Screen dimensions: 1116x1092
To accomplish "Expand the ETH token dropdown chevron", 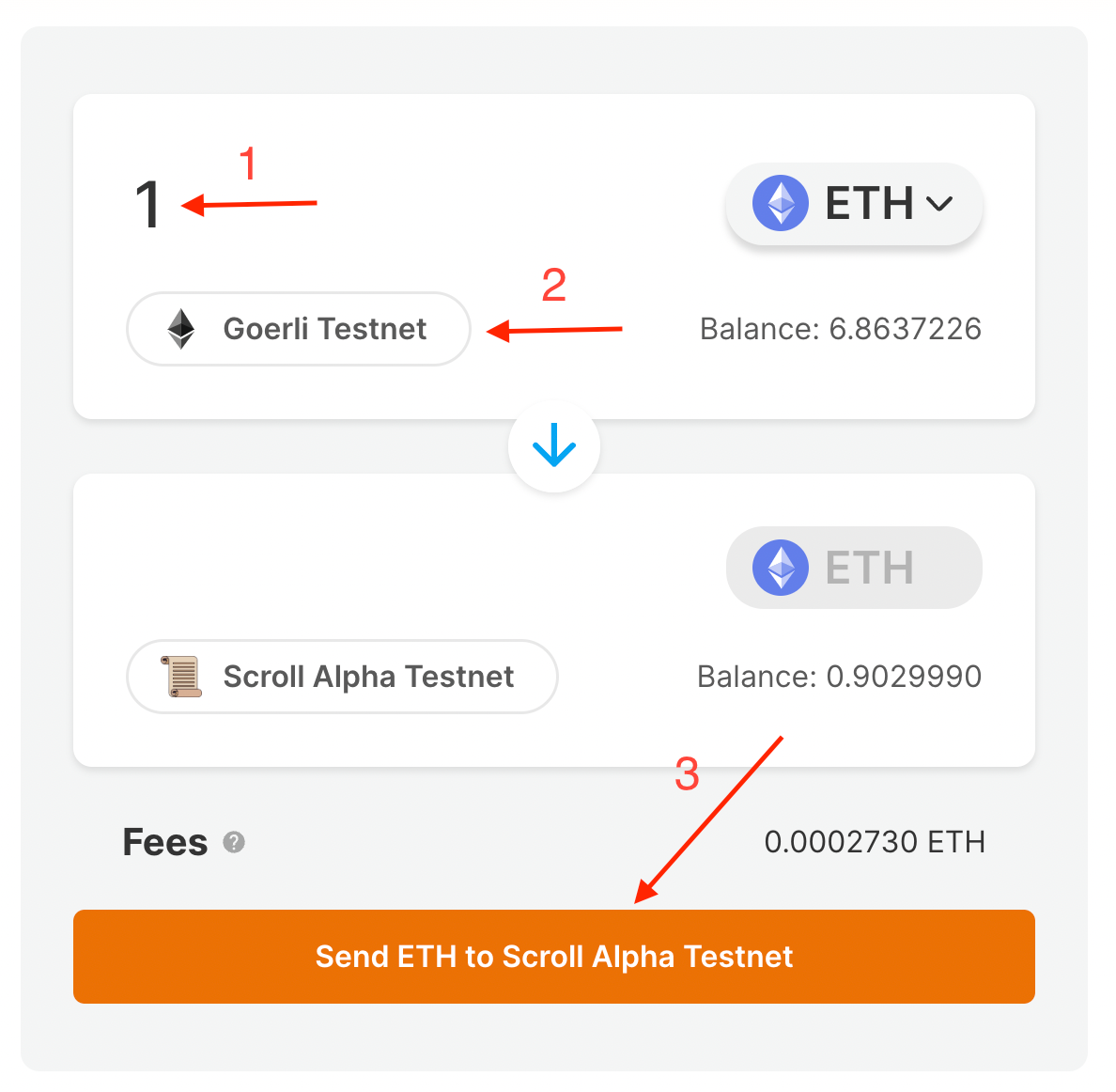I will (x=939, y=204).
